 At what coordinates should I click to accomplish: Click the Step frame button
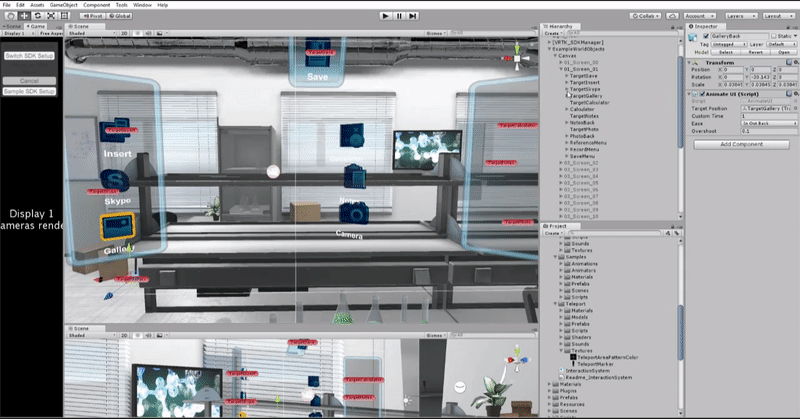pyautogui.click(x=413, y=16)
